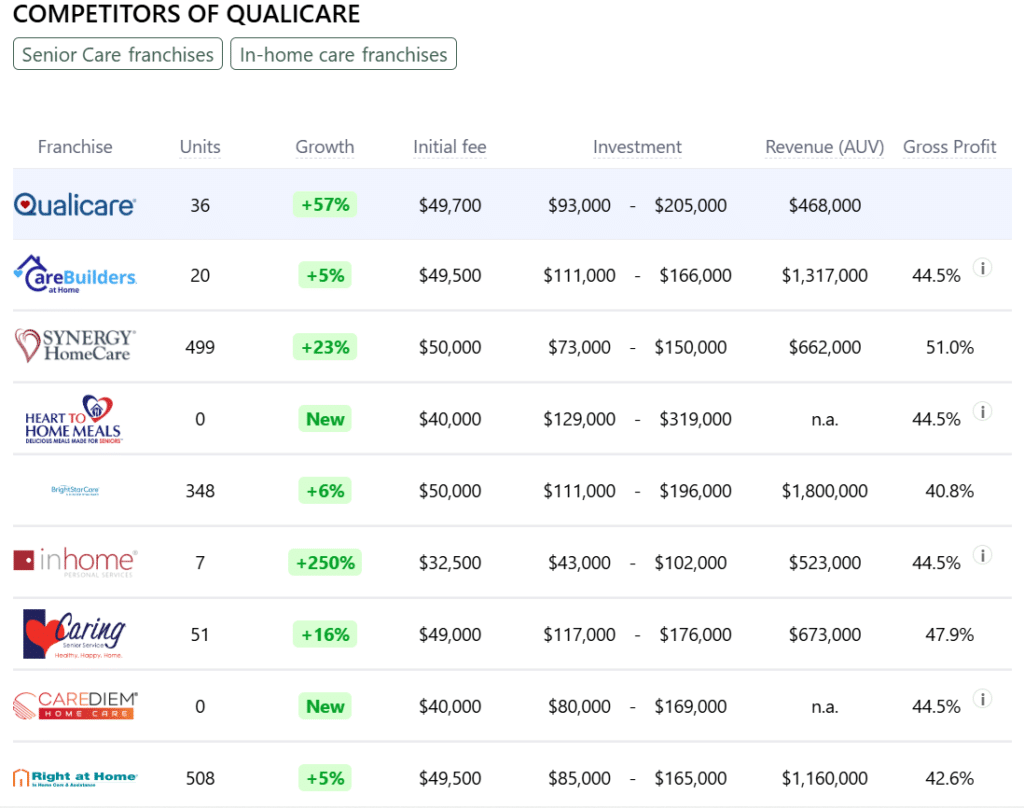1024x808 pixels.
Task: Click the +16% growth badge for Caring
Action: [x=325, y=634]
